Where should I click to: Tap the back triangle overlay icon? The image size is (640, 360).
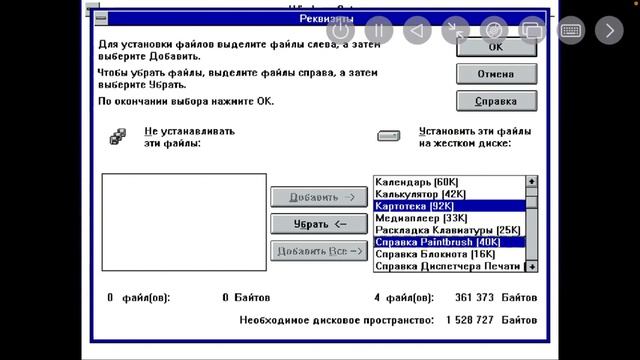tap(417, 30)
